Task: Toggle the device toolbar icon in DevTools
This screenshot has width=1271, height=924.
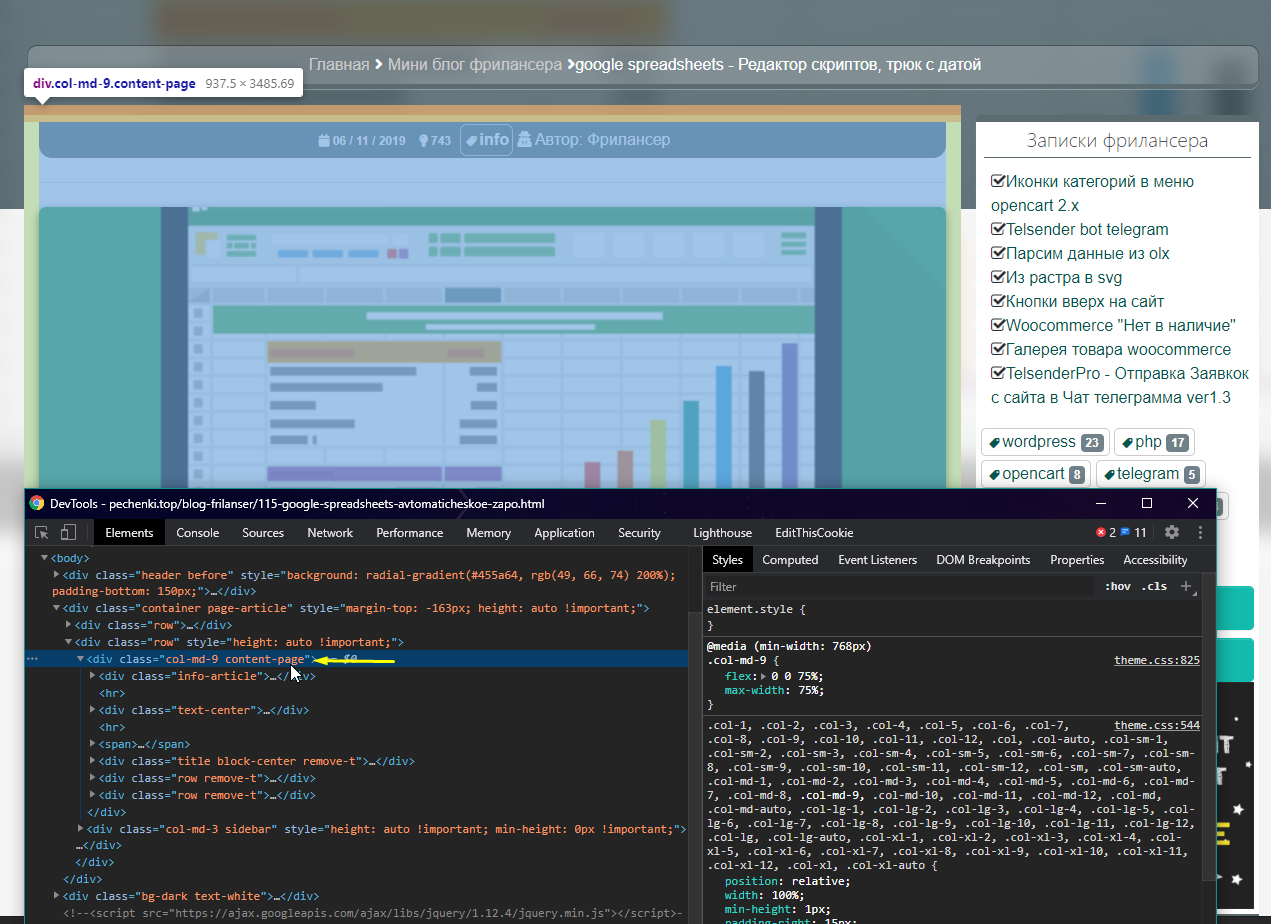Action: click(x=69, y=533)
